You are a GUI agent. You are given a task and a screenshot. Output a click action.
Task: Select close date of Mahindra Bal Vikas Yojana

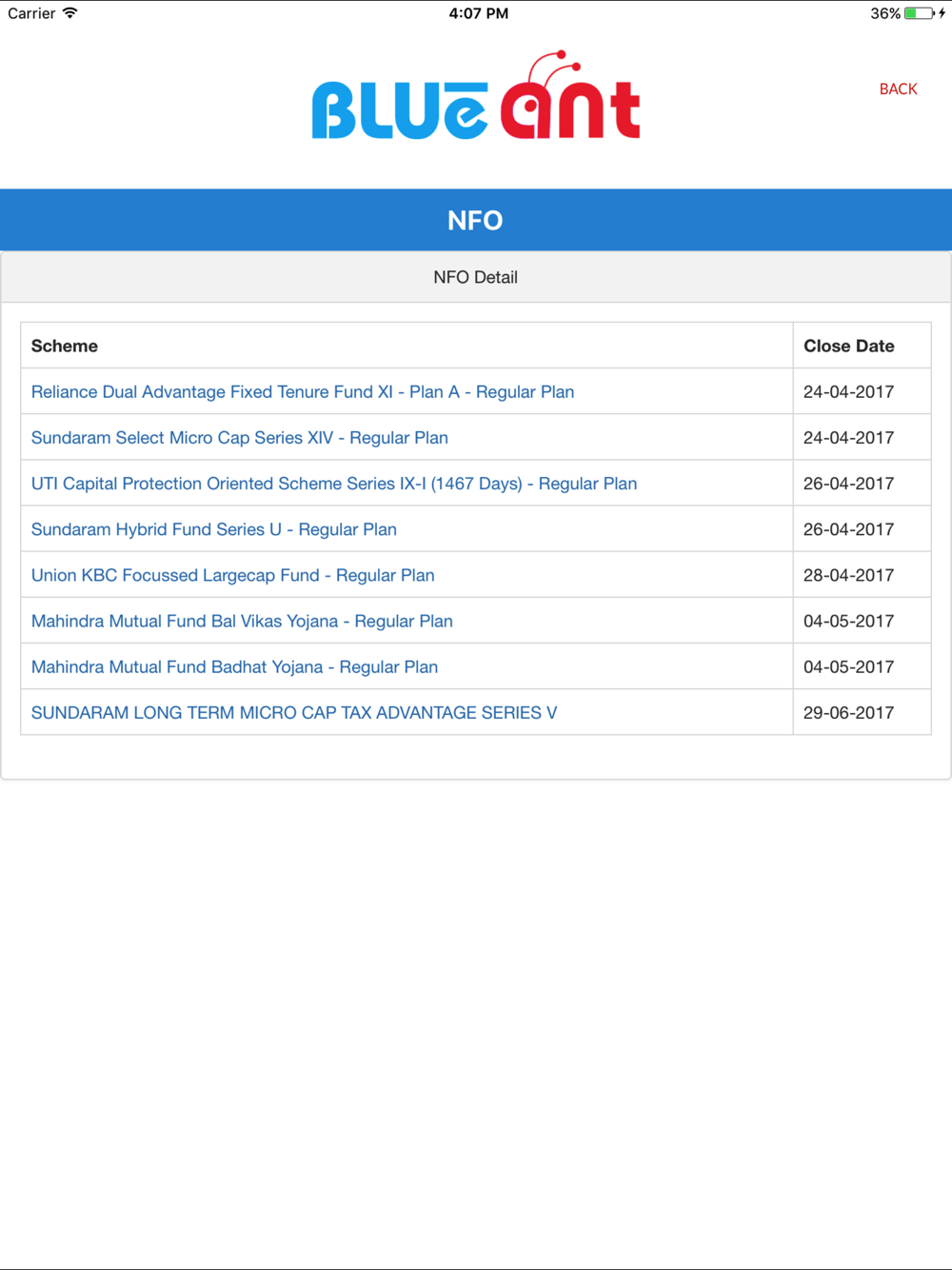pyautogui.click(x=849, y=621)
